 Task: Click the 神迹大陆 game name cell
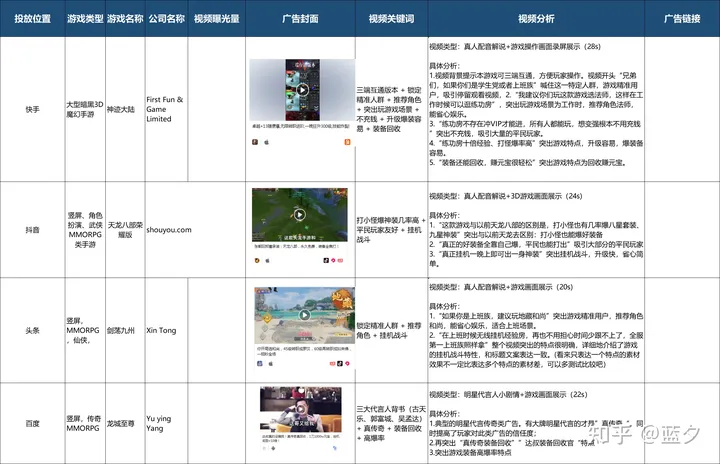(x=125, y=109)
